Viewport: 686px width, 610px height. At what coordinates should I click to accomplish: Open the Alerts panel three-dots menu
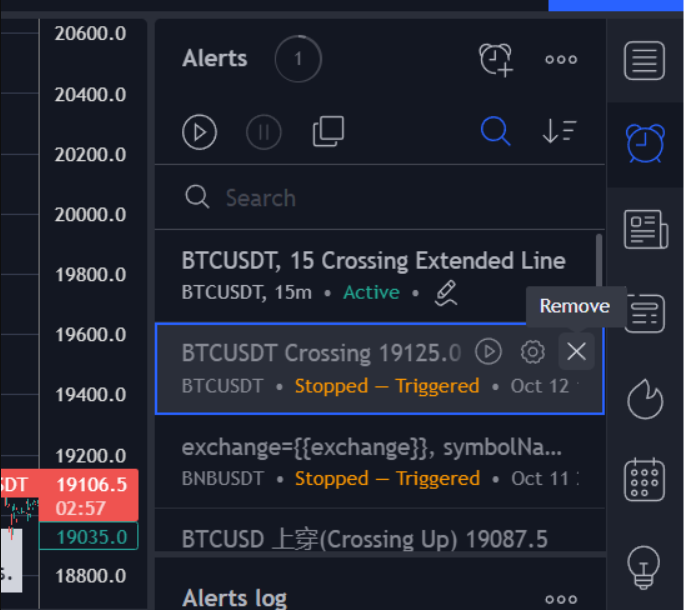[x=561, y=60]
